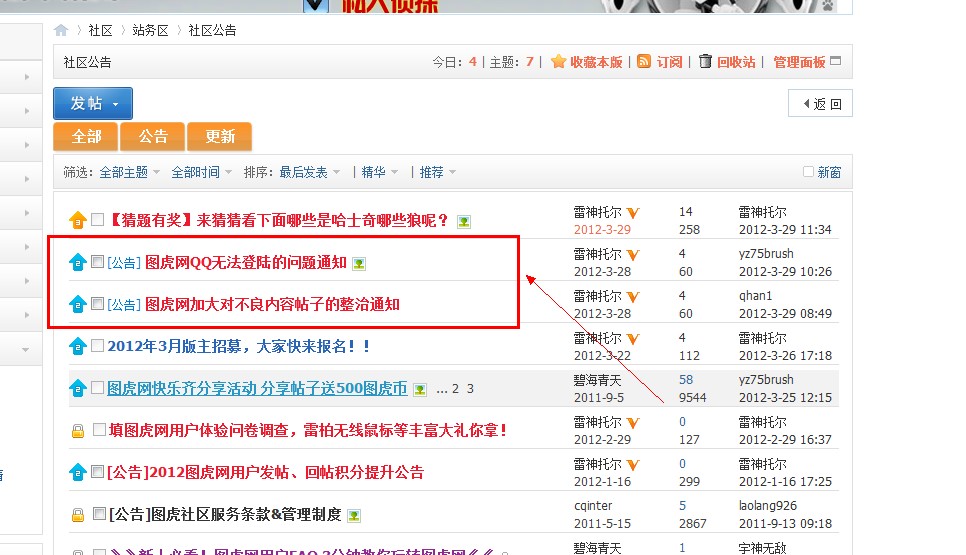Open thread 2012年3月版主招募，大家快来报名
The height and width of the screenshot is (555, 966).
(239, 346)
